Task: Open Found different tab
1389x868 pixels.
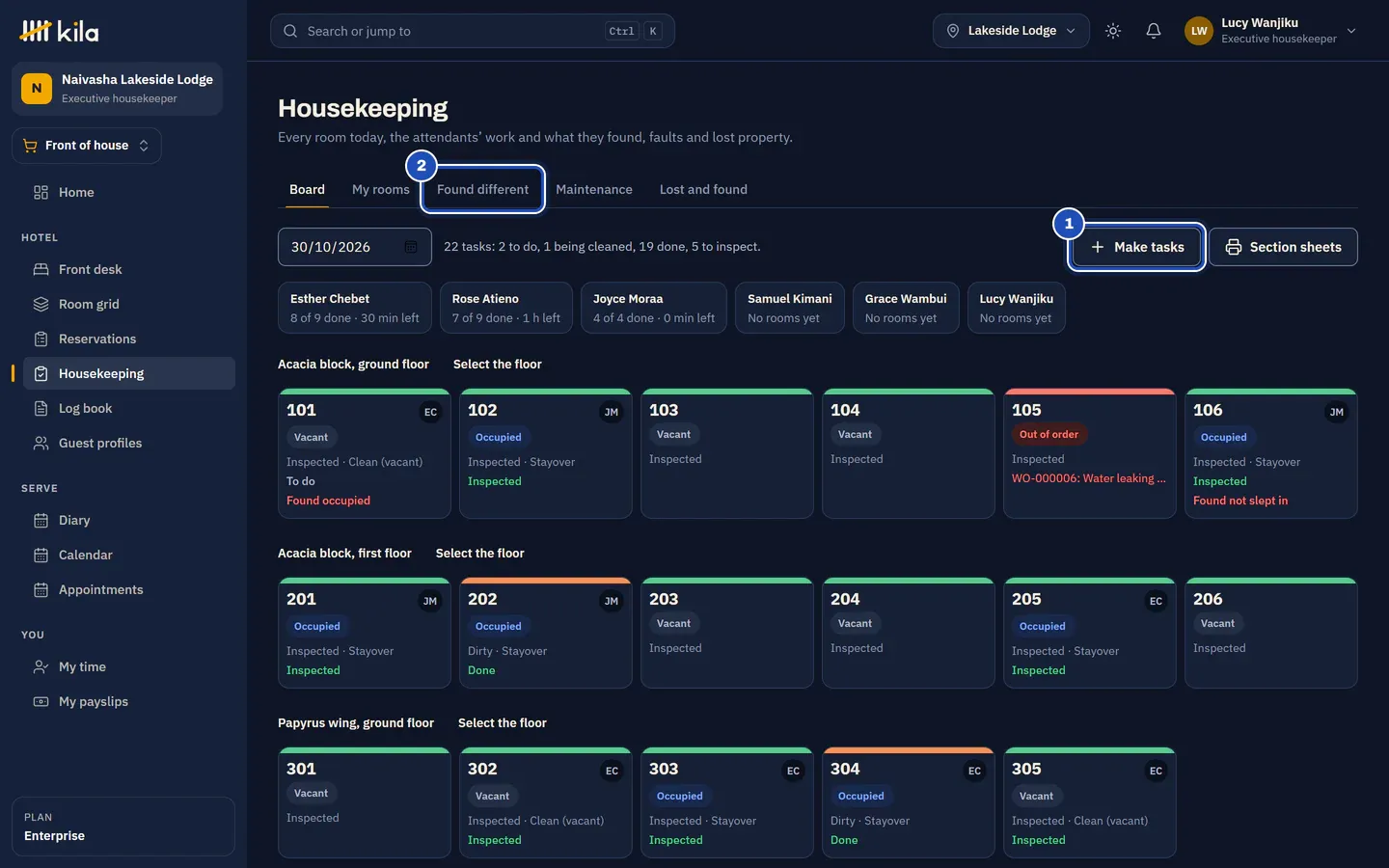Action: (482, 189)
